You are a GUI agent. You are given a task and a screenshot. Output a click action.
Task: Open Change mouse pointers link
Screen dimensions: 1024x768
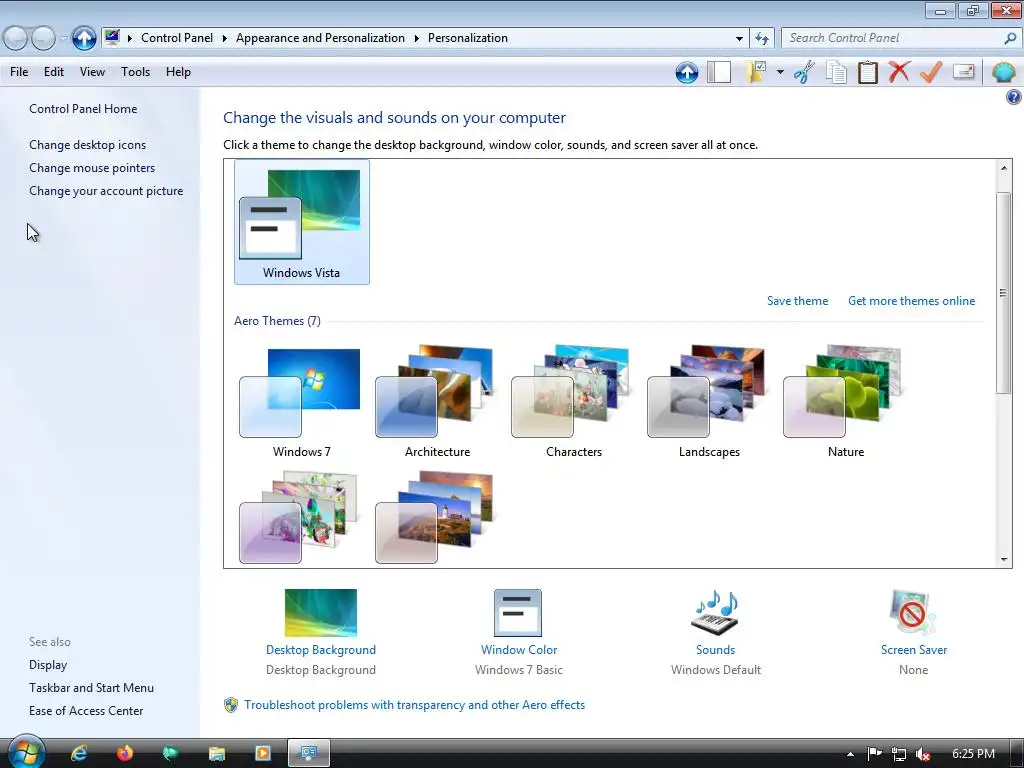pyautogui.click(x=92, y=168)
